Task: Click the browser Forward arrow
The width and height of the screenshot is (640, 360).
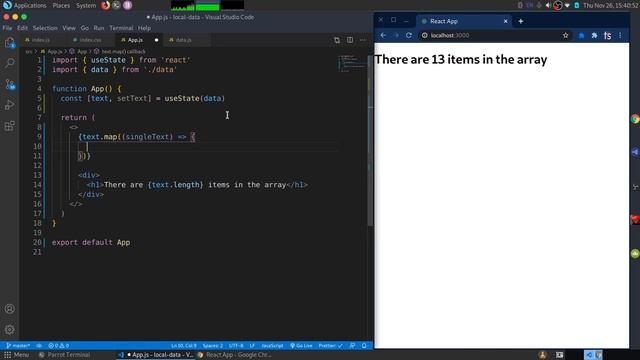Action: (x=396, y=36)
